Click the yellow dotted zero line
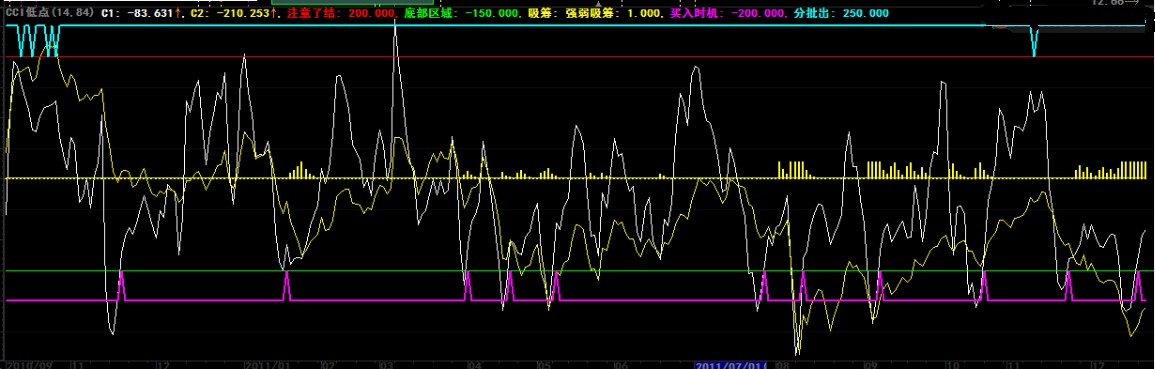The image size is (1155, 369). click(x=578, y=178)
